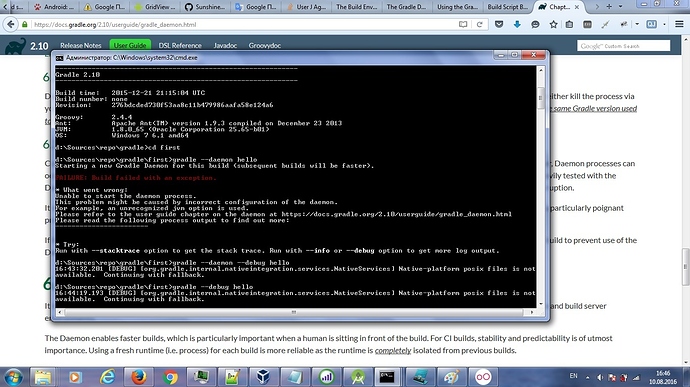The width and height of the screenshot is (690, 387).
Task: Open the Pocket save icon in toolbar
Action: click(x=499, y=25)
